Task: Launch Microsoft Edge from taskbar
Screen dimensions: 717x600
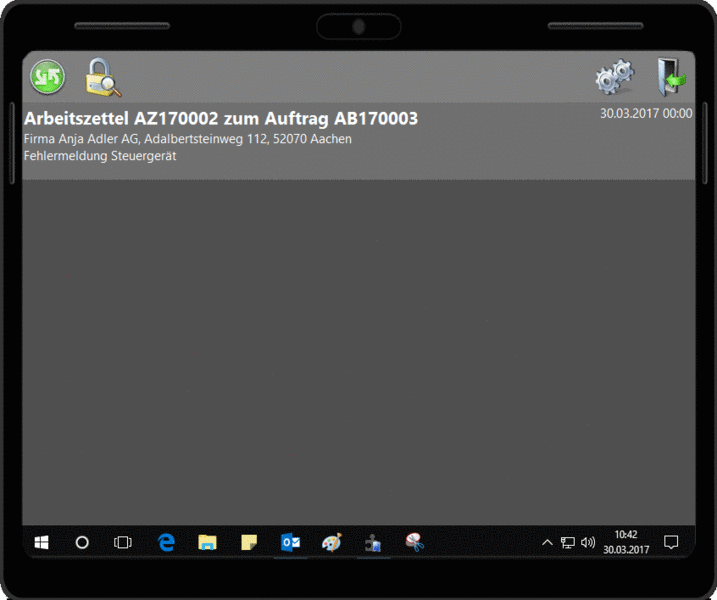Action: click(166, 542)
